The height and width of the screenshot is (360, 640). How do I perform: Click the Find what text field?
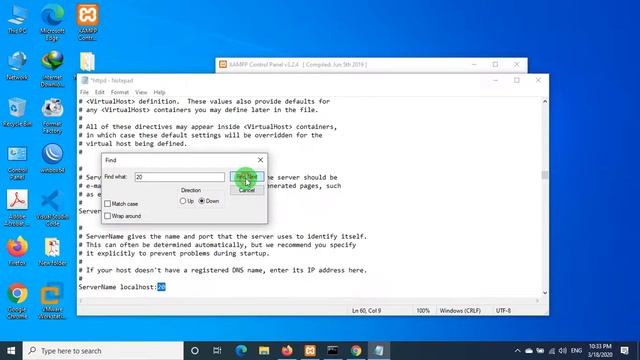(180, 177)
